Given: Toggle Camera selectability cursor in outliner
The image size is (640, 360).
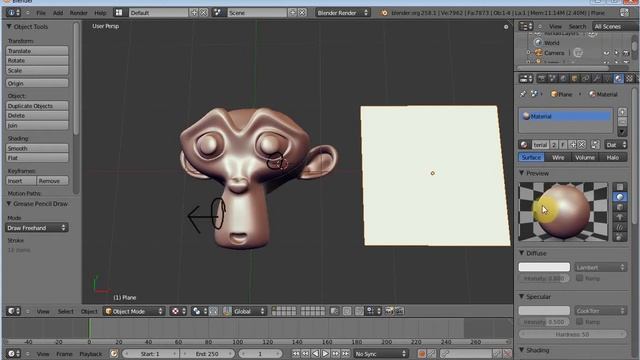Looking at the screenshot, I should 616,53.
